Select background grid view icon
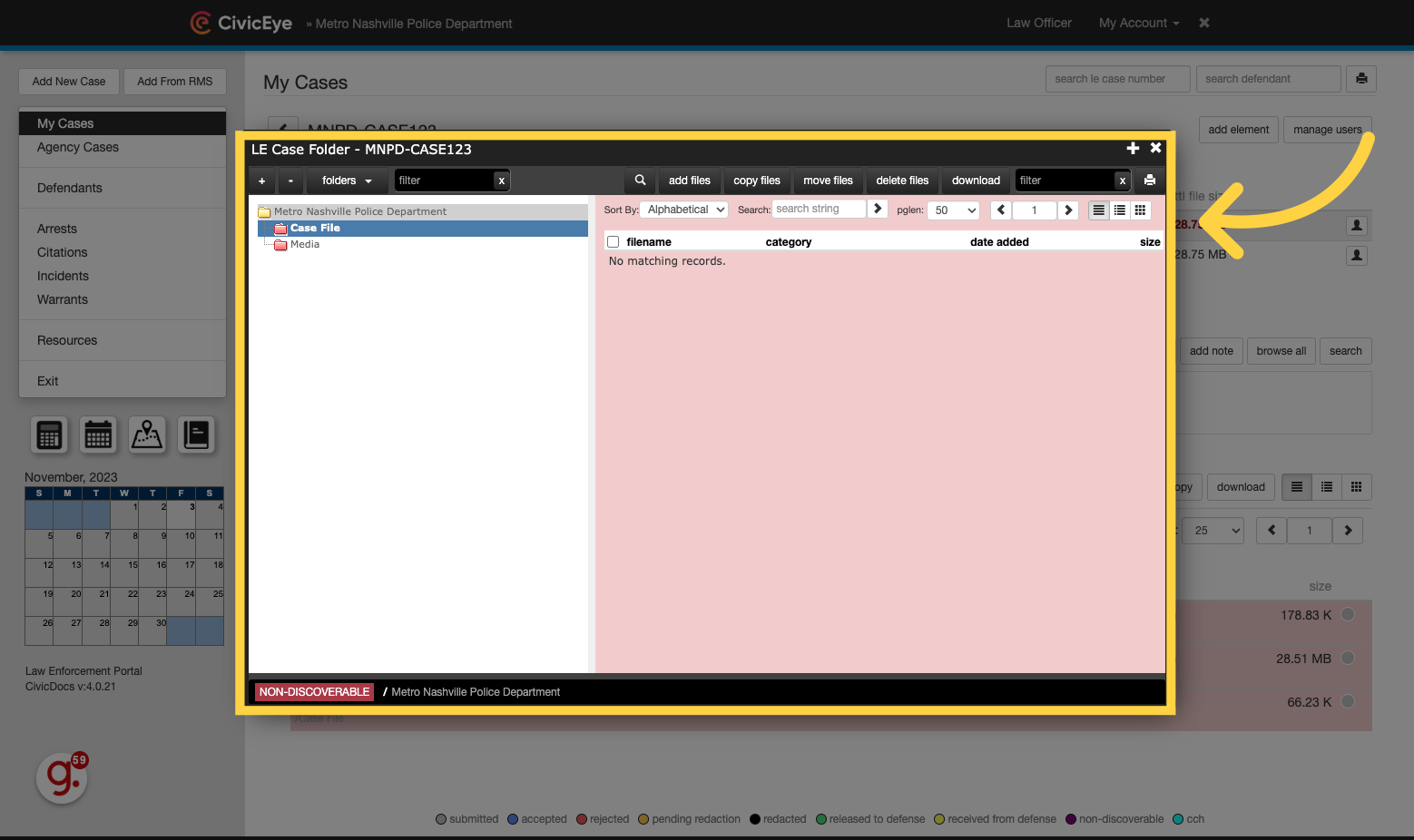The image size is (1414, 840). click(x=1356, y=487)
